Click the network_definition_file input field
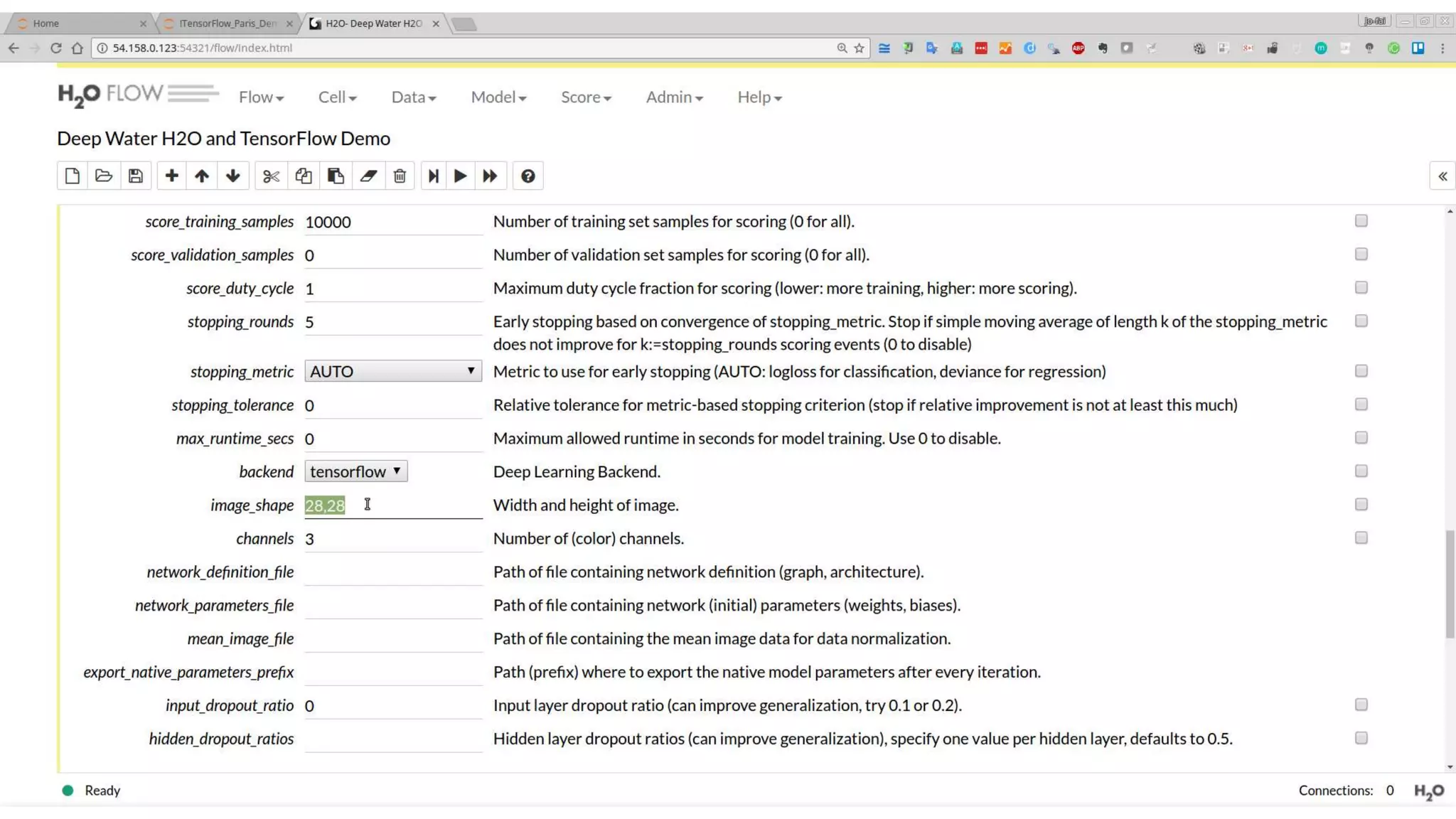The image size is (1456, 819). tap(392, 572)
